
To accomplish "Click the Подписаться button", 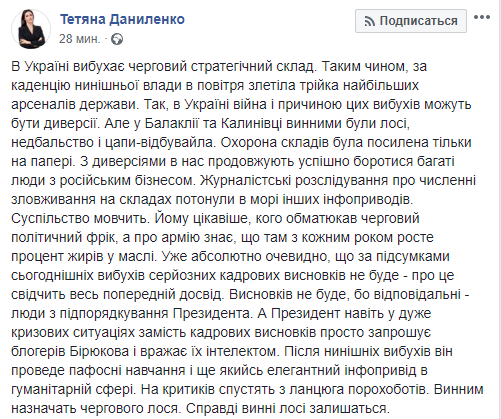I will pos(411,21).
